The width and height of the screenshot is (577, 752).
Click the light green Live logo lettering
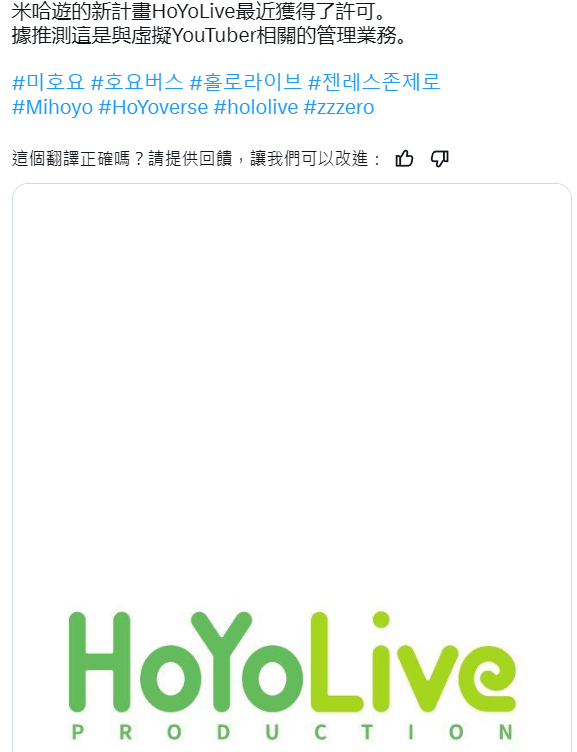tap(413, 662)
